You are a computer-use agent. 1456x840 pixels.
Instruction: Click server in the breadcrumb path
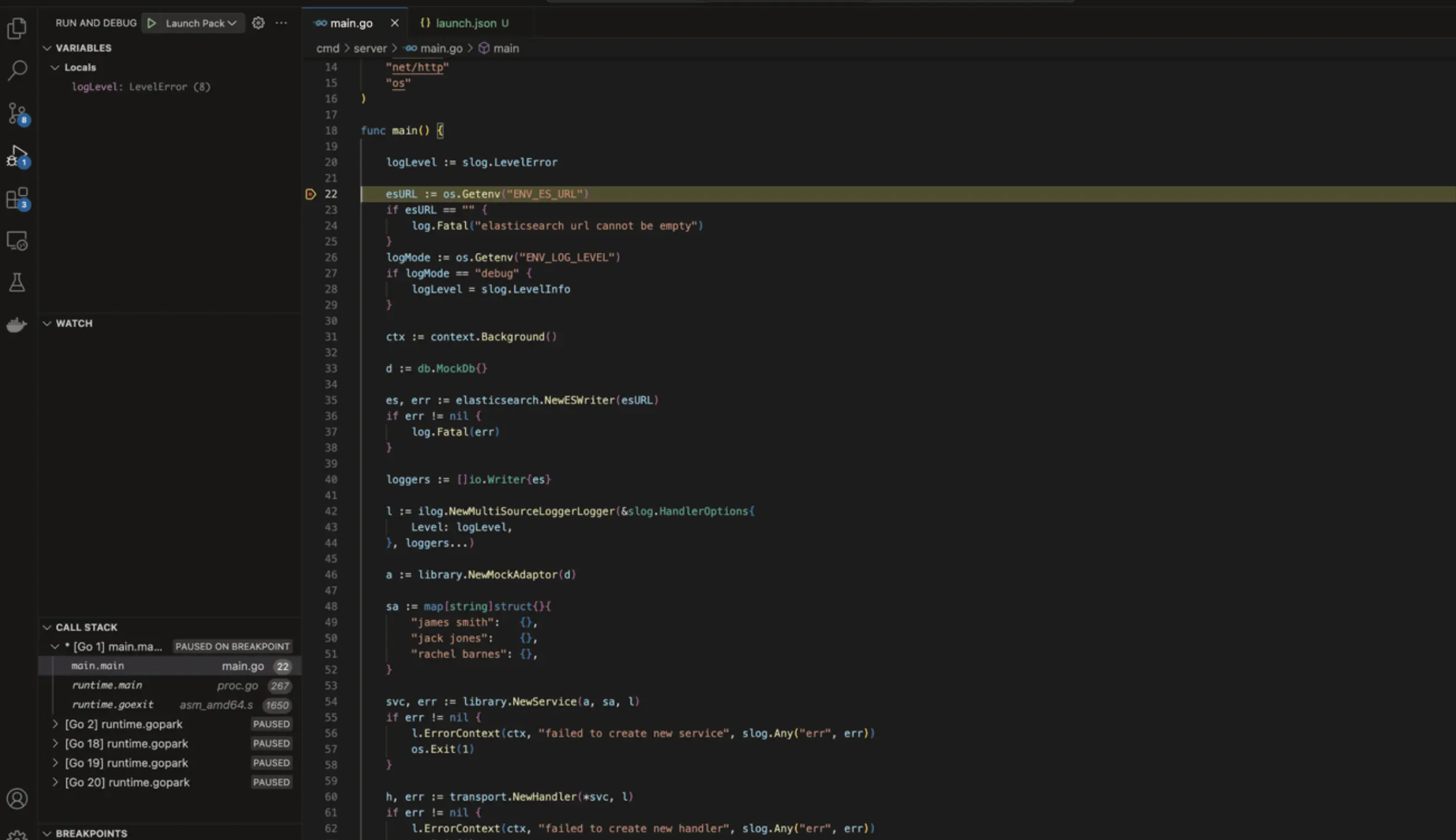point(370,48)
